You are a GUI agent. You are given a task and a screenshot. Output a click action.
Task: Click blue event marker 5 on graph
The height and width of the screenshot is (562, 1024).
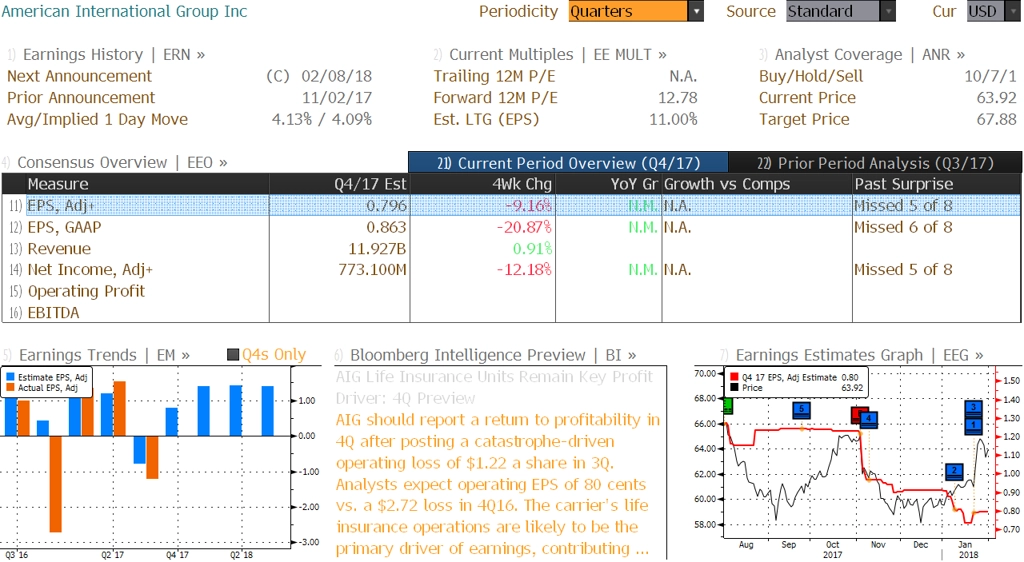(801, 410)
